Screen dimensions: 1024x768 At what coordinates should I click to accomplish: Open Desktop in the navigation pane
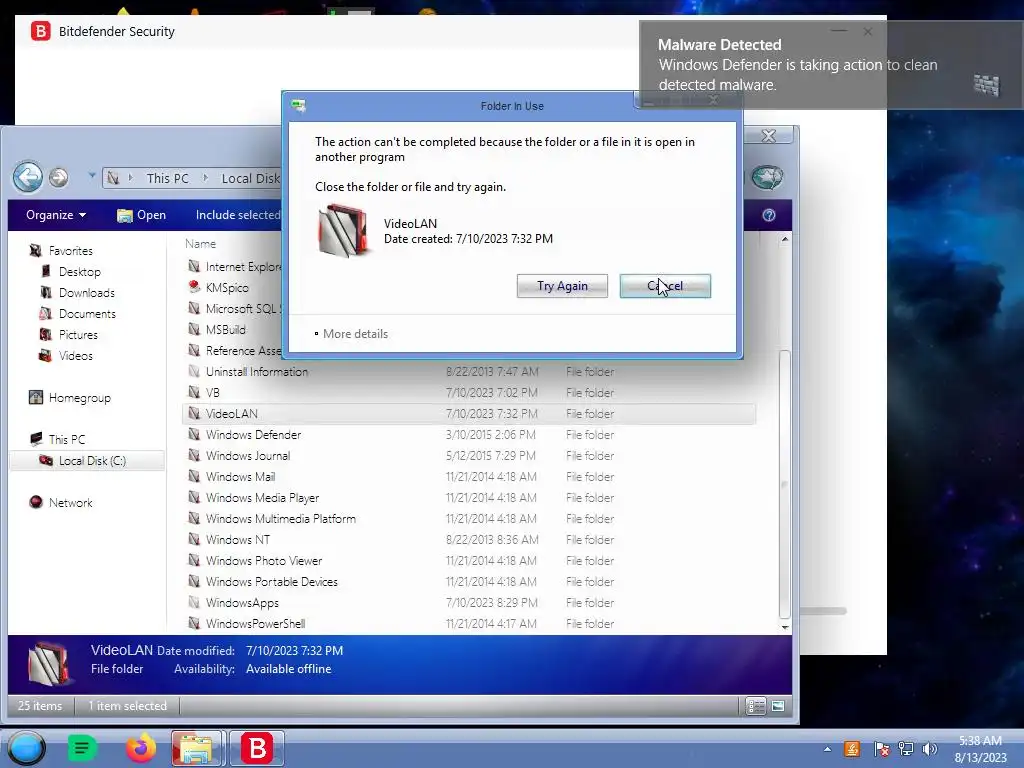coord(80,272)
